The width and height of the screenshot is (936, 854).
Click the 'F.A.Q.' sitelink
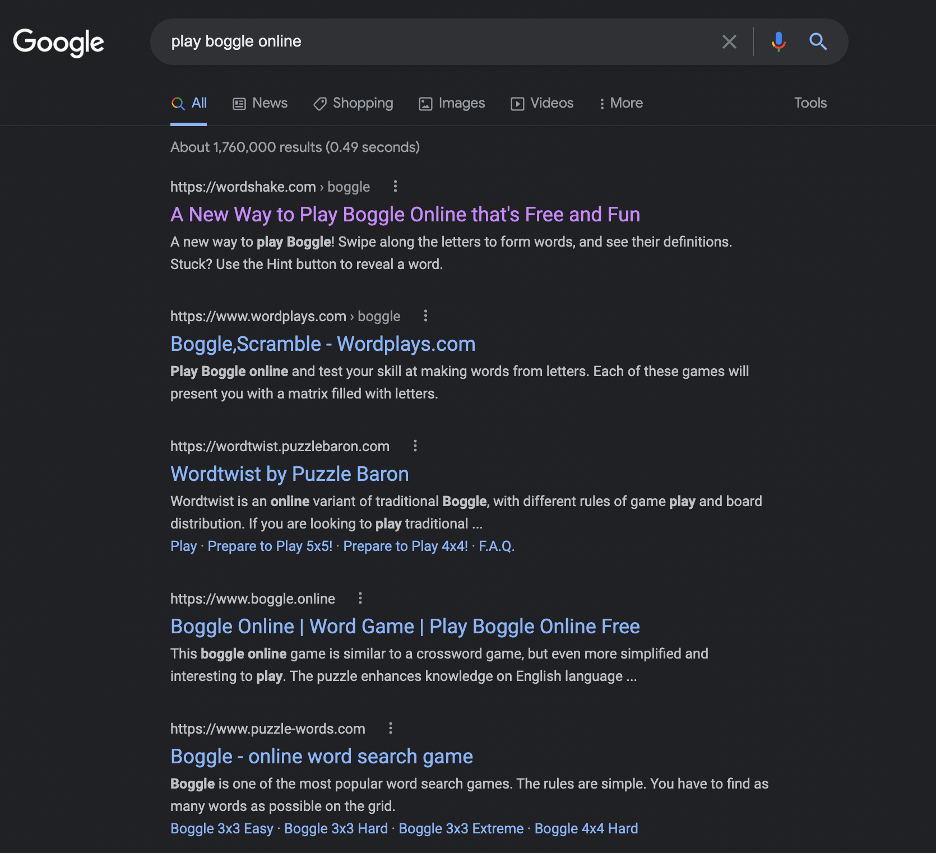(x=497, y=547)
